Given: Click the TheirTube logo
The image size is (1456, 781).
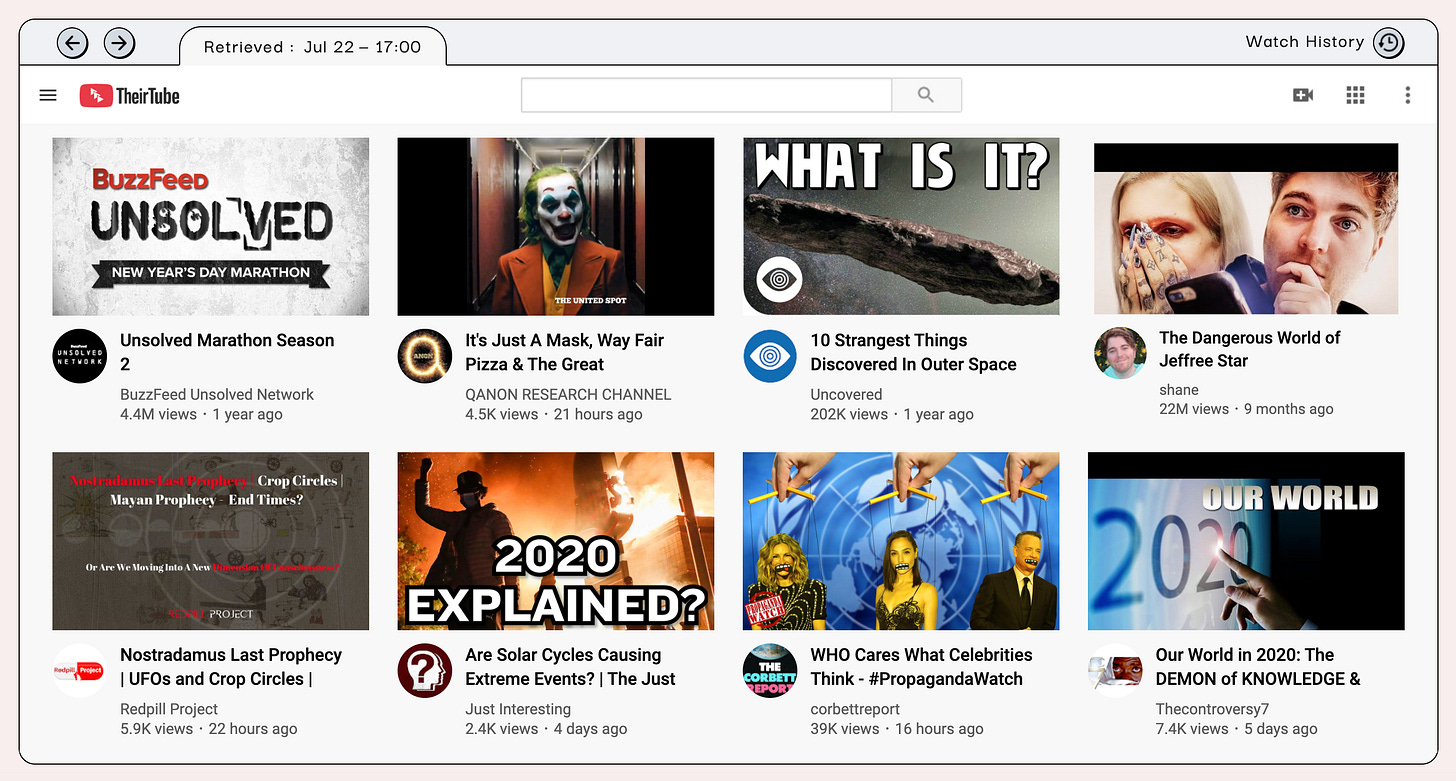Looking at the screenshot, I should (130, 96).
